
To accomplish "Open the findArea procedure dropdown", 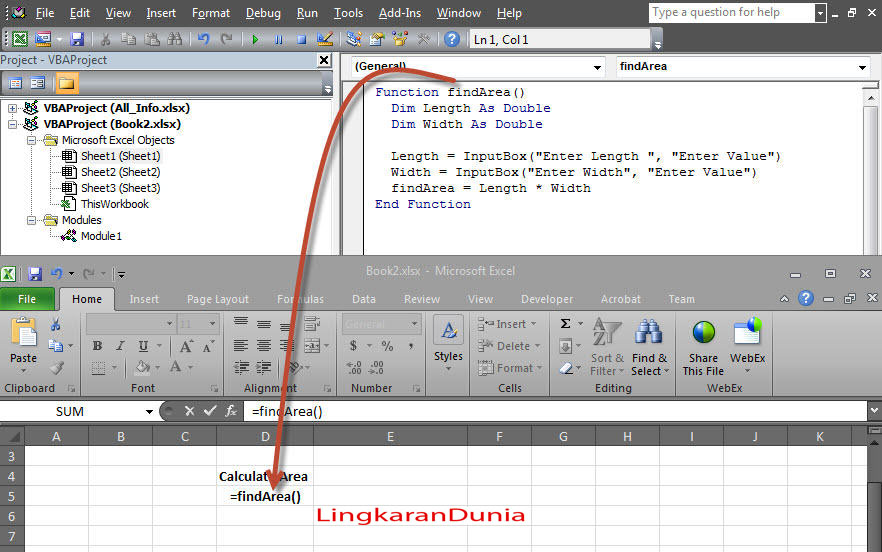I will click(x=862, y=68).
